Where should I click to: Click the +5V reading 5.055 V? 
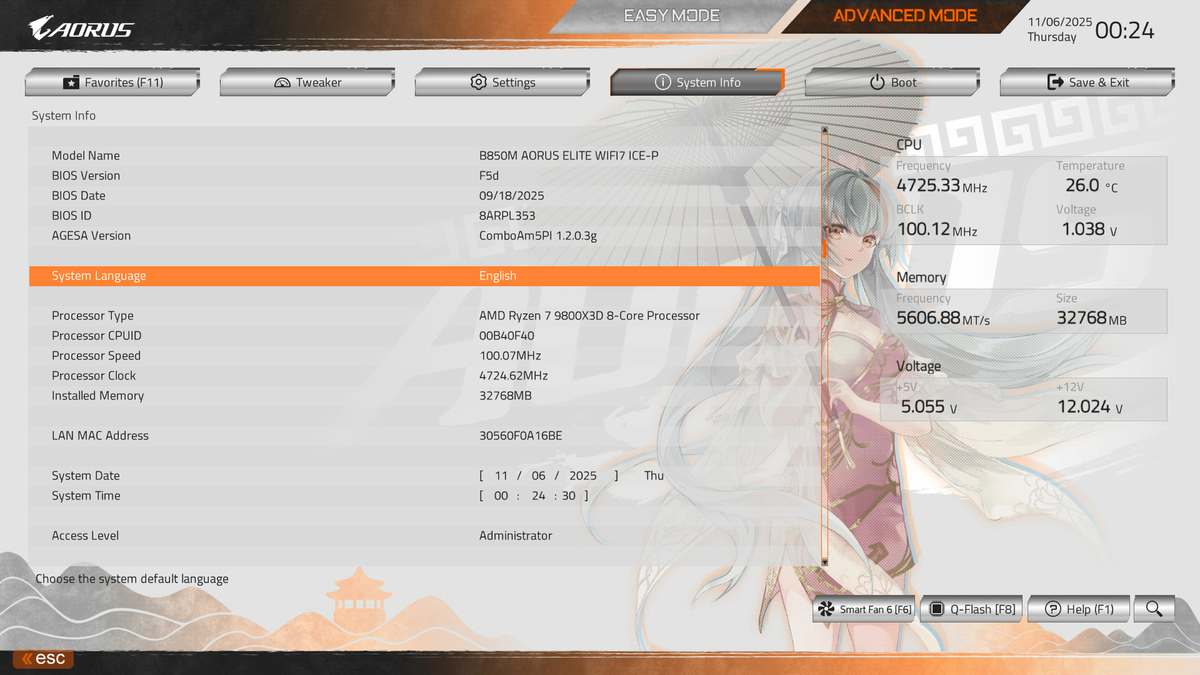tap(929, 408)
